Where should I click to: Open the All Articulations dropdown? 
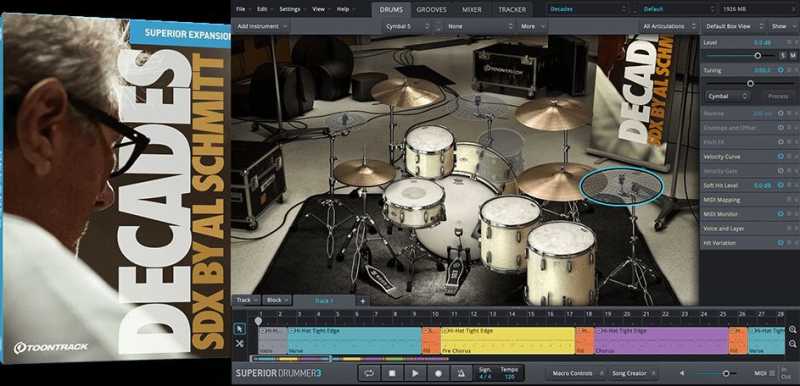click(669, 26)
